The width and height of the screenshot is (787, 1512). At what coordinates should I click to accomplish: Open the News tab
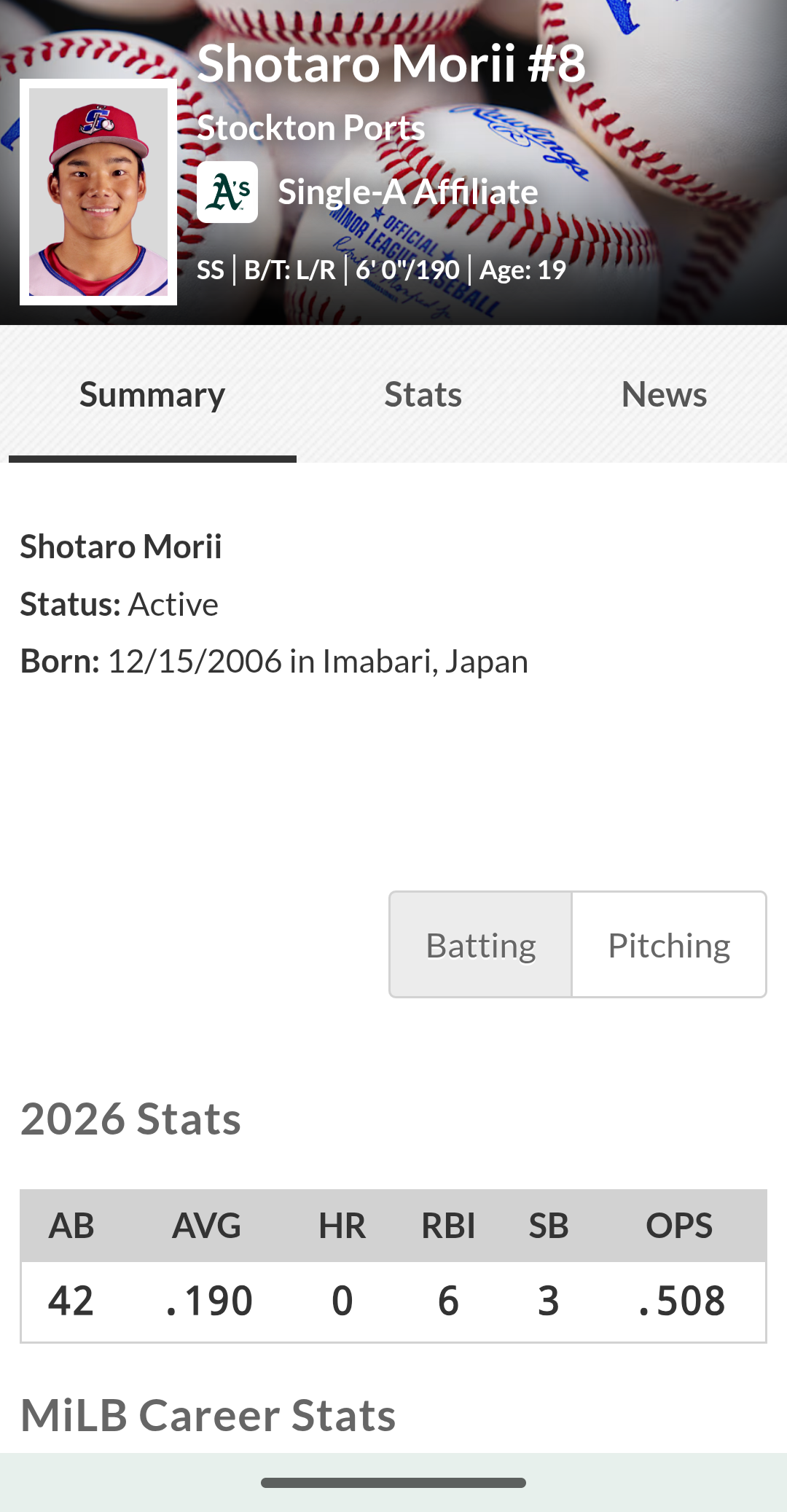664,394
